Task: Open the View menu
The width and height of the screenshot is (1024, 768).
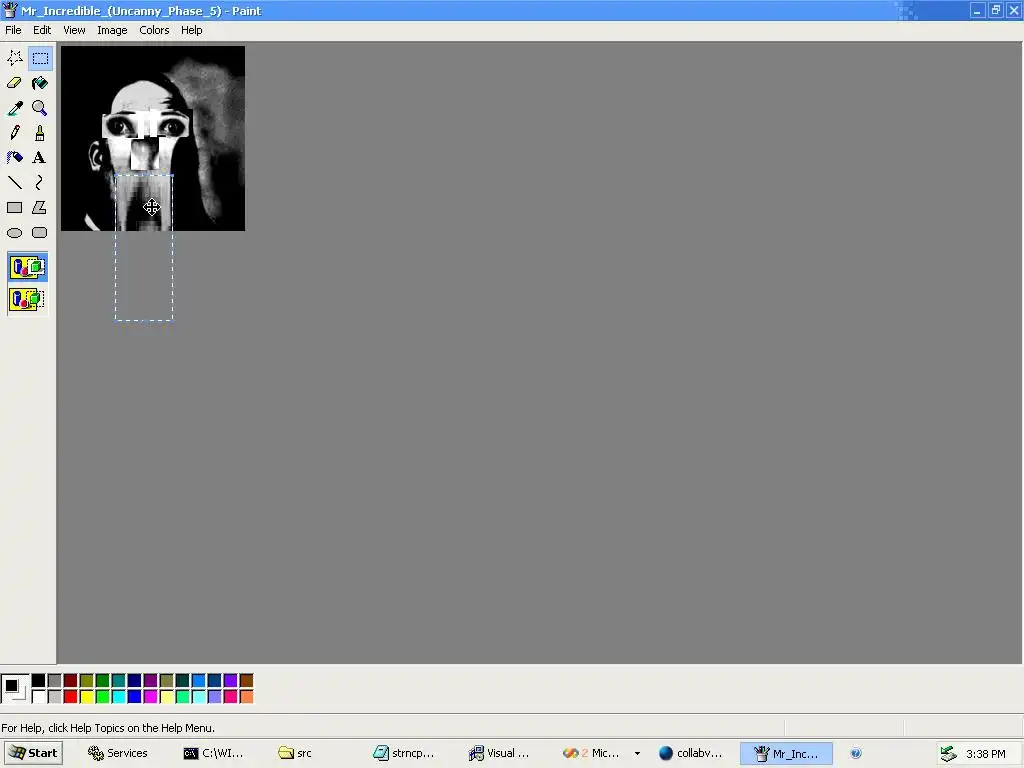Action: [x=74, y=30]
